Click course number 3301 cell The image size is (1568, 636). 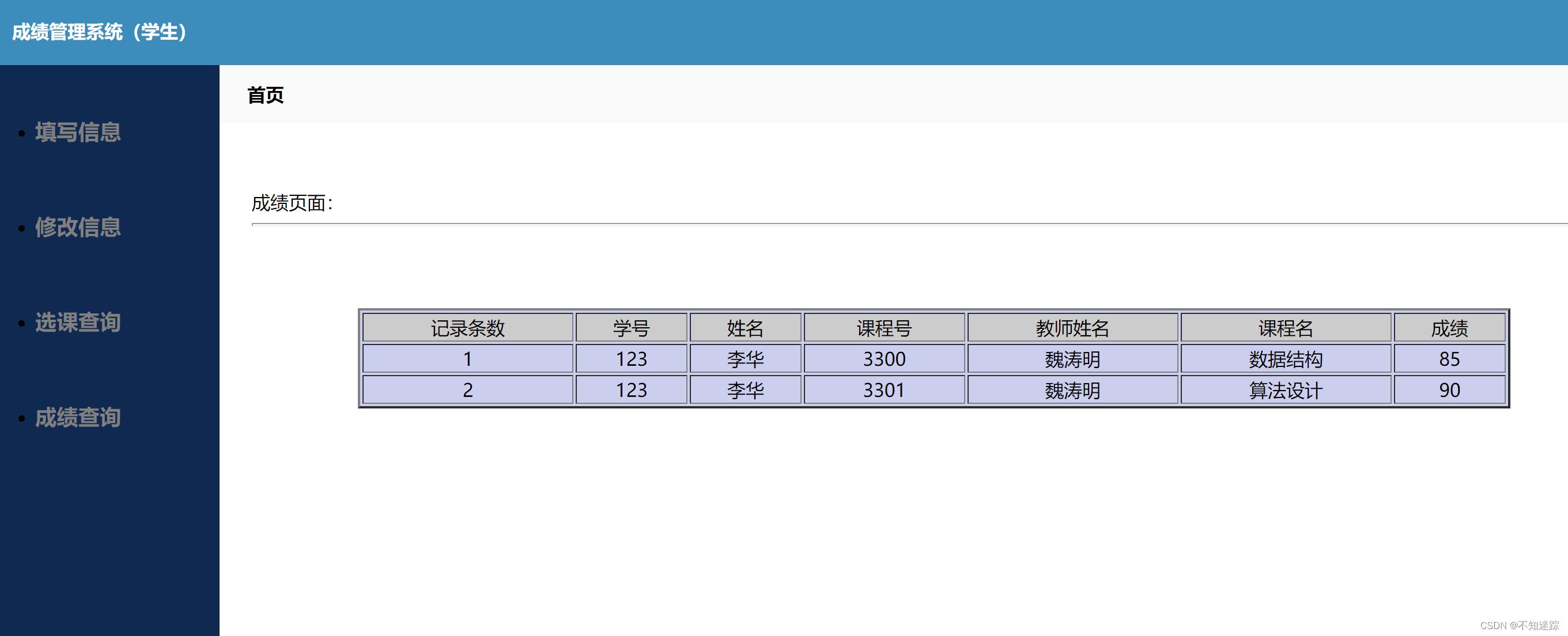pyautogui.click(x=884, y=390)
